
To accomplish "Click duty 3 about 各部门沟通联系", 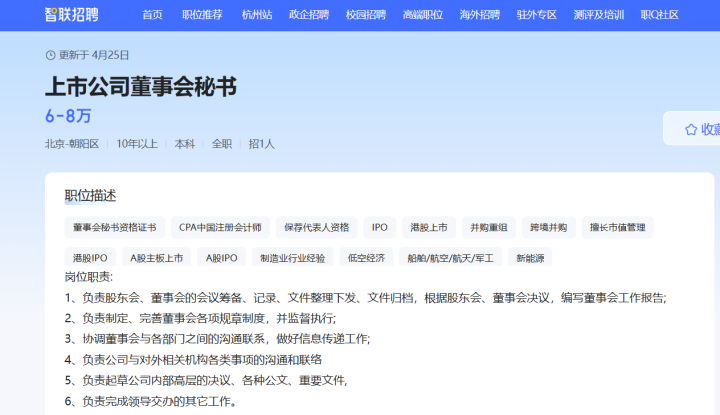I will pyautogui.click(x=217, y=339).
